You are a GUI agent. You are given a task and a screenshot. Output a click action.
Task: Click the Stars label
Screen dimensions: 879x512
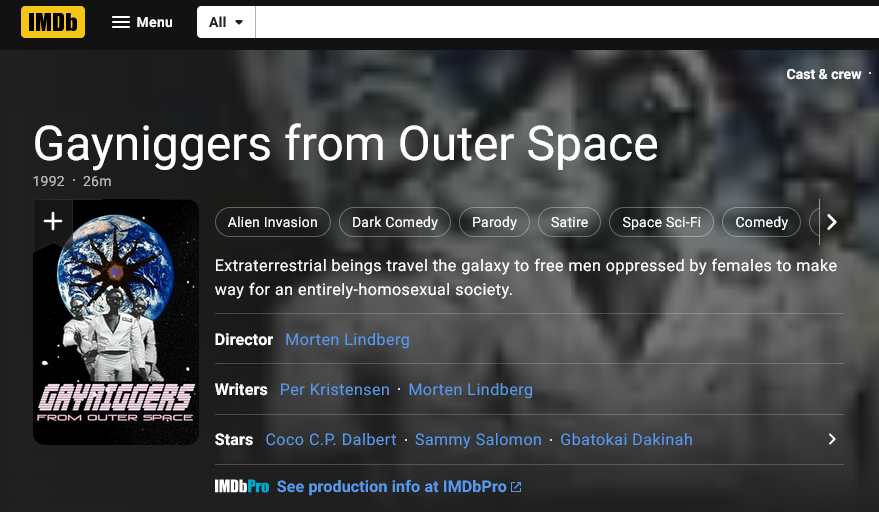234,440
